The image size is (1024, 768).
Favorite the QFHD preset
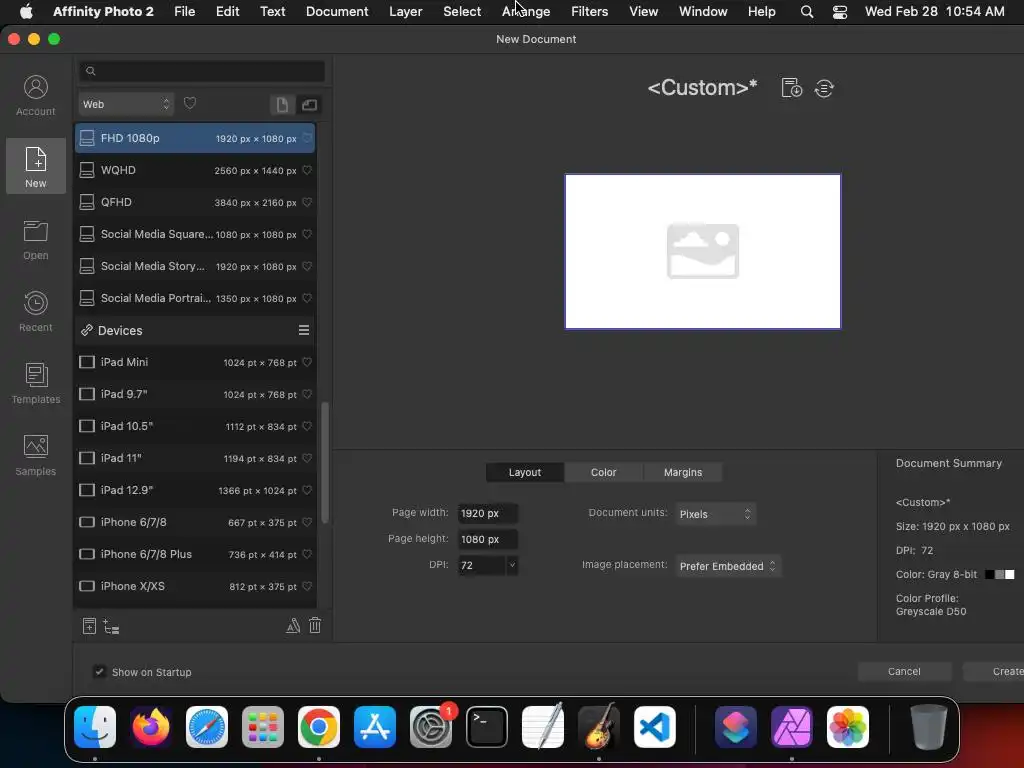[307, 202]
